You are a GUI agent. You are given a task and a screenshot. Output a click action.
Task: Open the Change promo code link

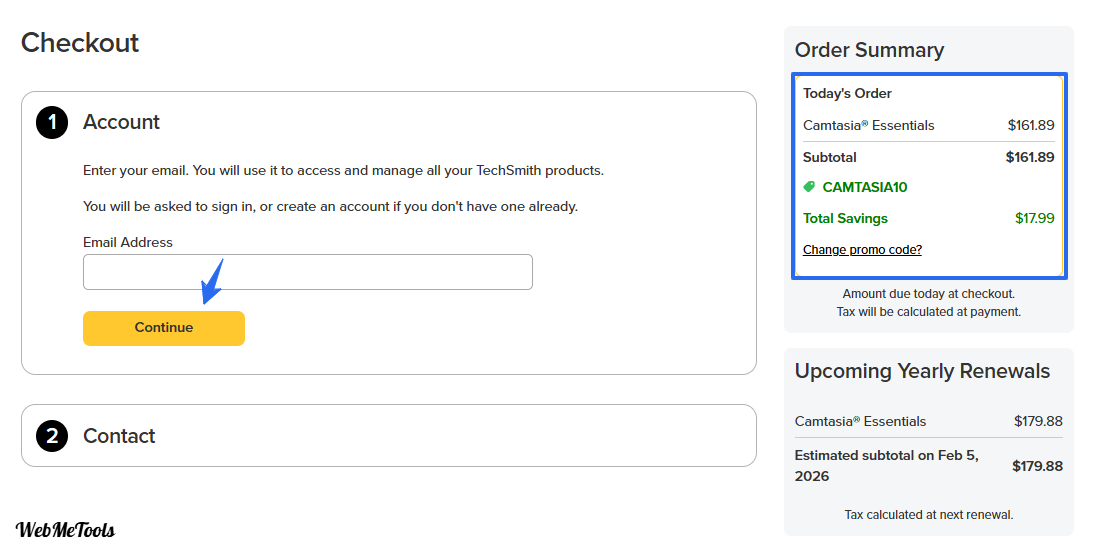(862, 249)
